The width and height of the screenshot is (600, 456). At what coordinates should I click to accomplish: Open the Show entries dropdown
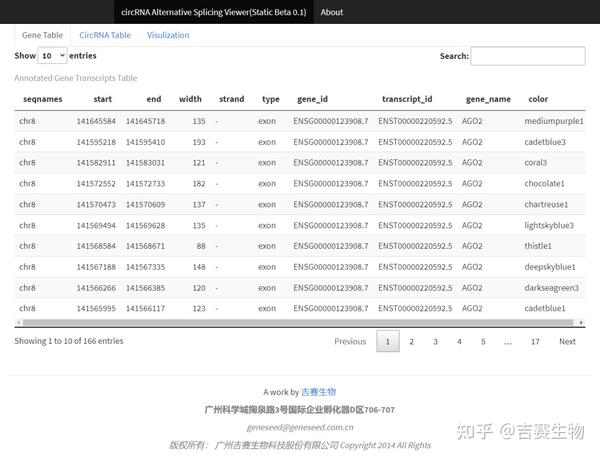52,56
